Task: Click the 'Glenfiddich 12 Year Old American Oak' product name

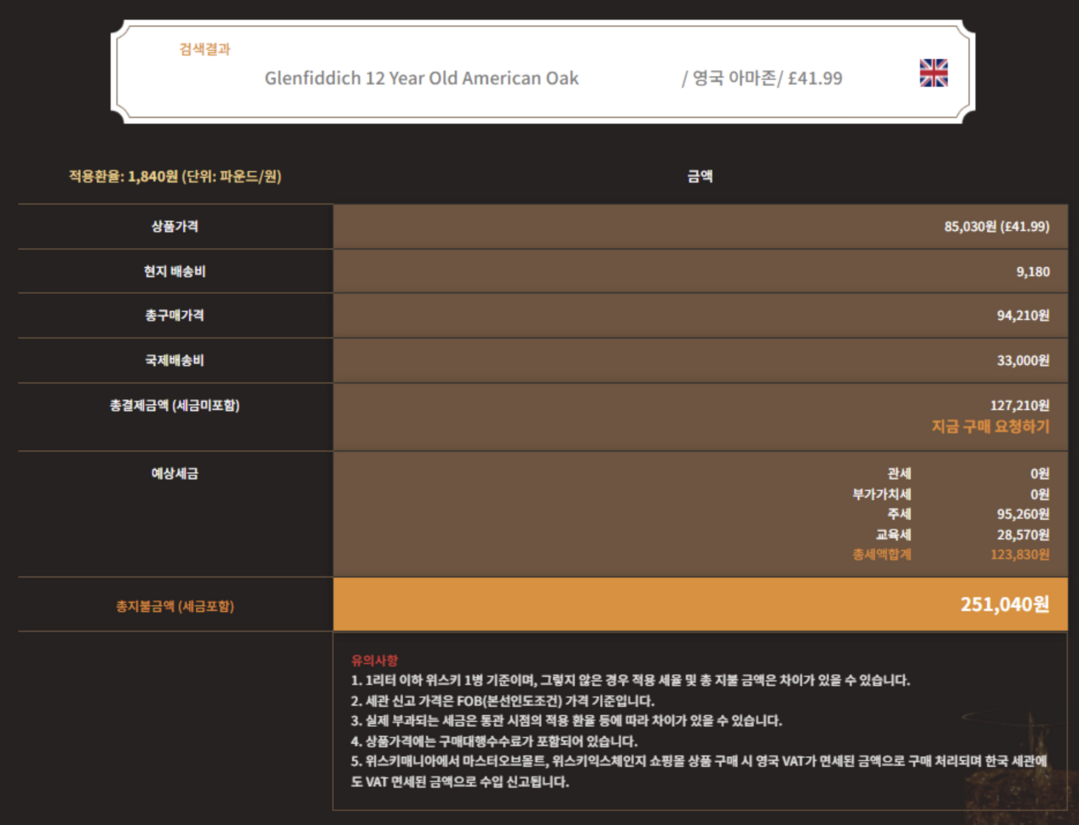Action: click(421, 78)
